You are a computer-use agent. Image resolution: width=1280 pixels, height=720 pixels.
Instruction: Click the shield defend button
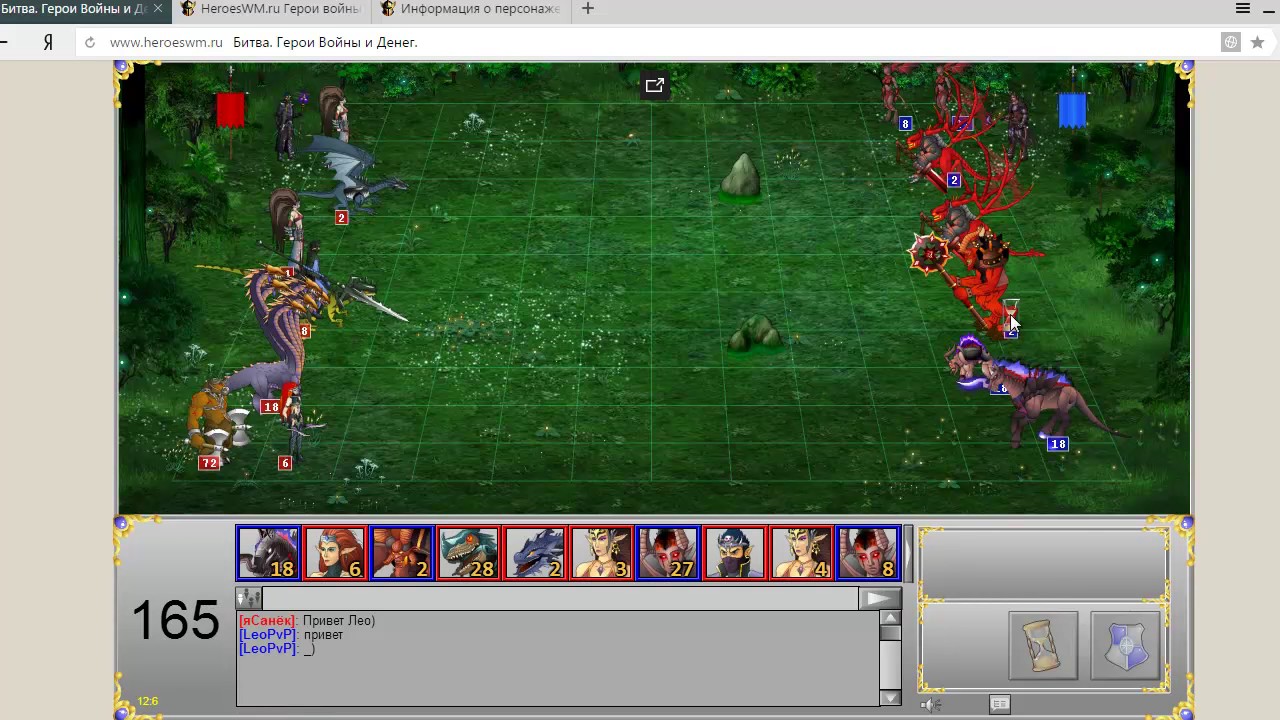click(x=1126, y=646)
